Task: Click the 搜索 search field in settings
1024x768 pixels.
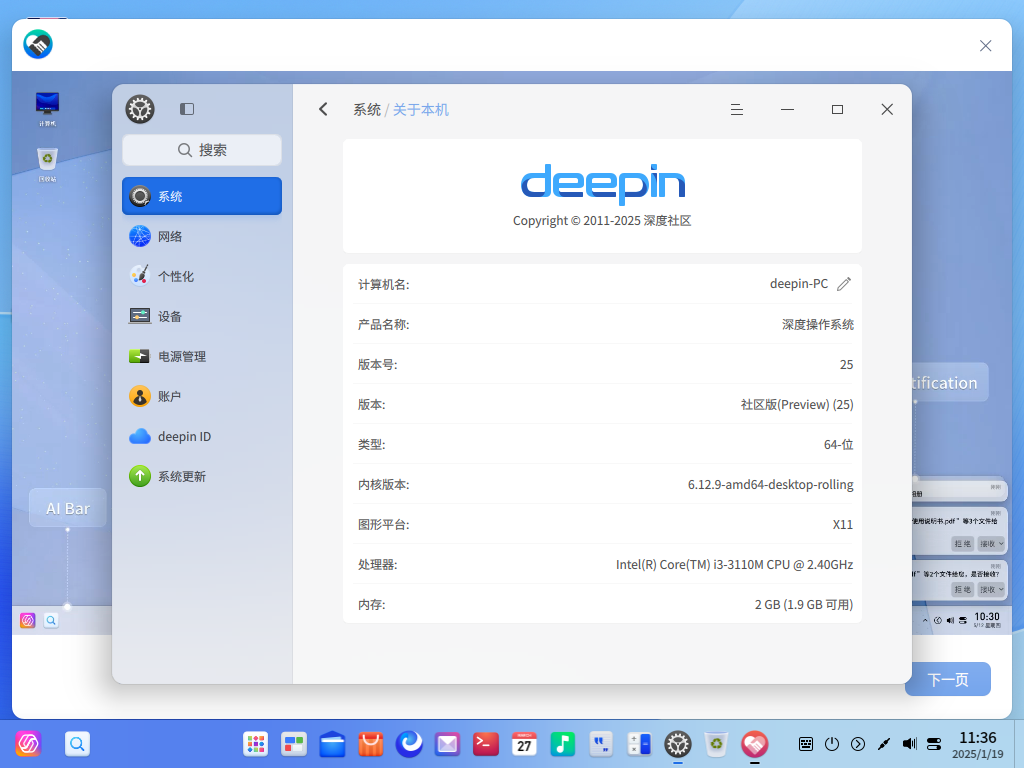Action: coord(201,149)
